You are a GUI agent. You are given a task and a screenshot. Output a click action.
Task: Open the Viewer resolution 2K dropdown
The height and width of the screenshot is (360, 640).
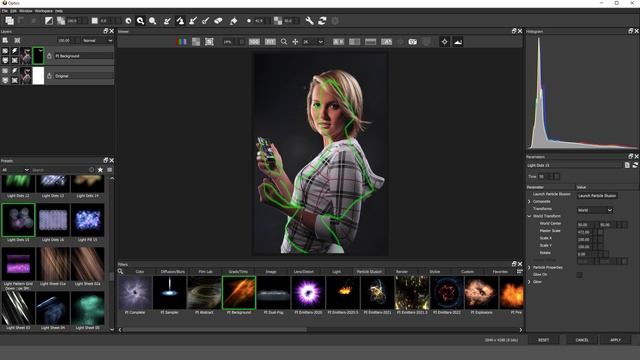(x=313, y=42)
